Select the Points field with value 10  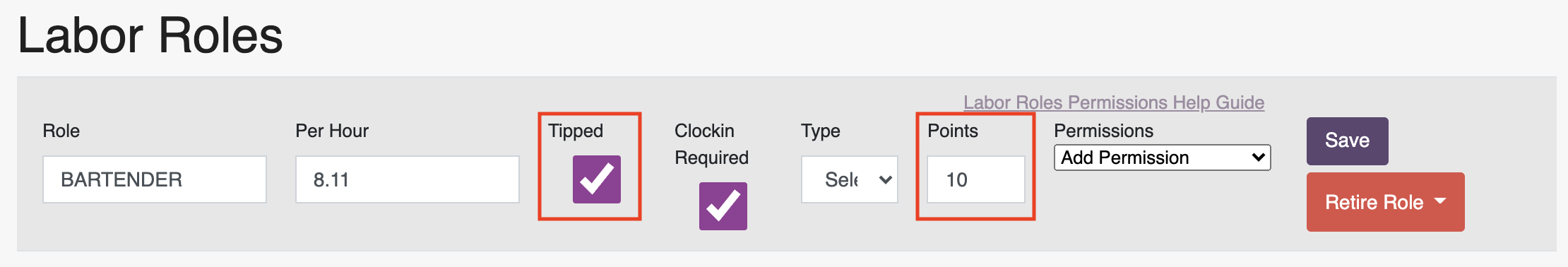click(976, 179)
